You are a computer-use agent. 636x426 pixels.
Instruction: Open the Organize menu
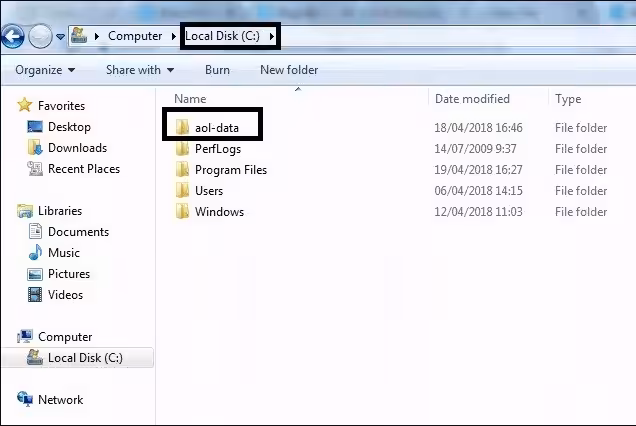[x=45, y=70]
